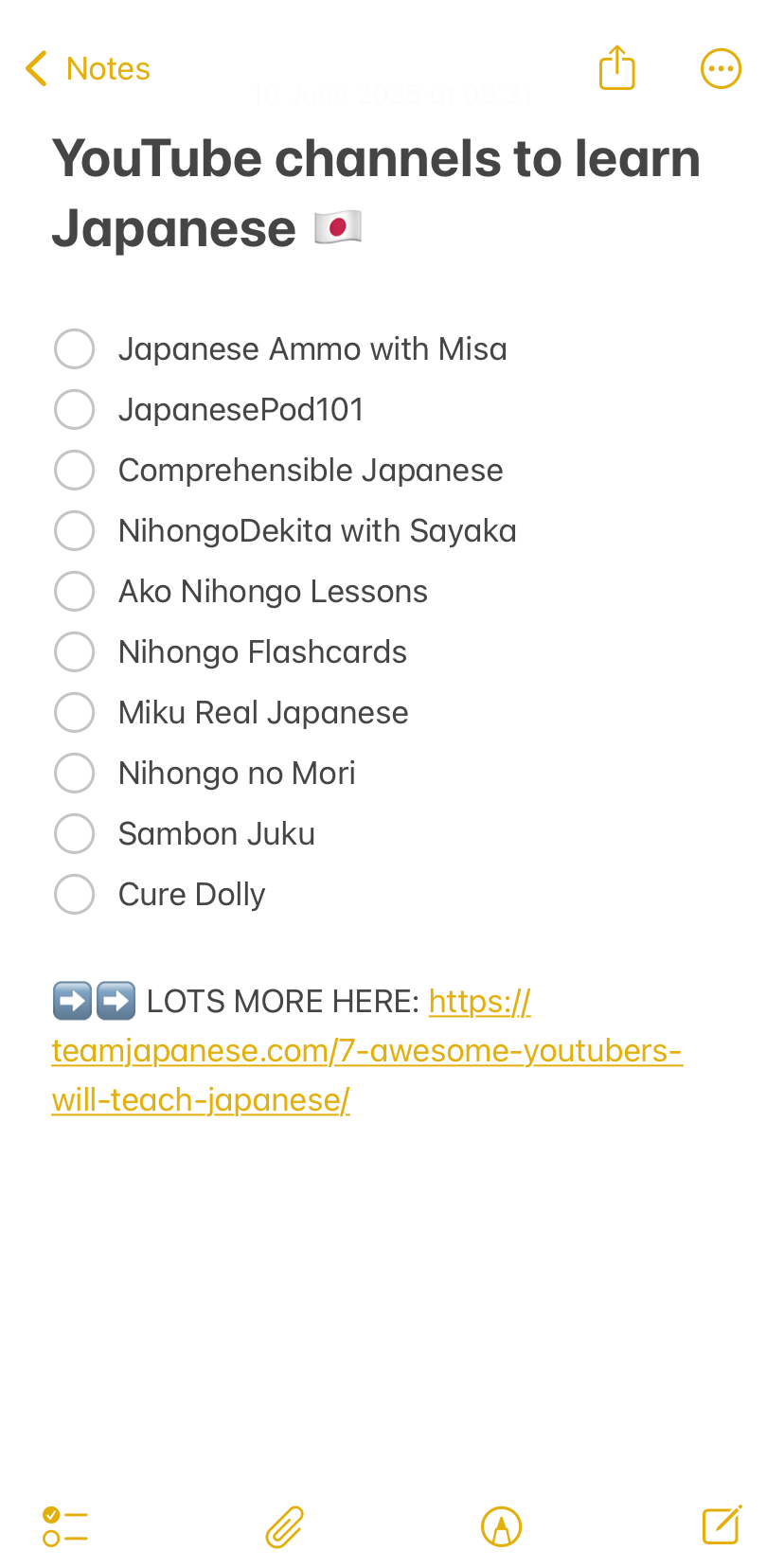Tick the Nihongo no Mori checkbox
784x1568 pixels.
pyautogui.click(x=75, y=773)
